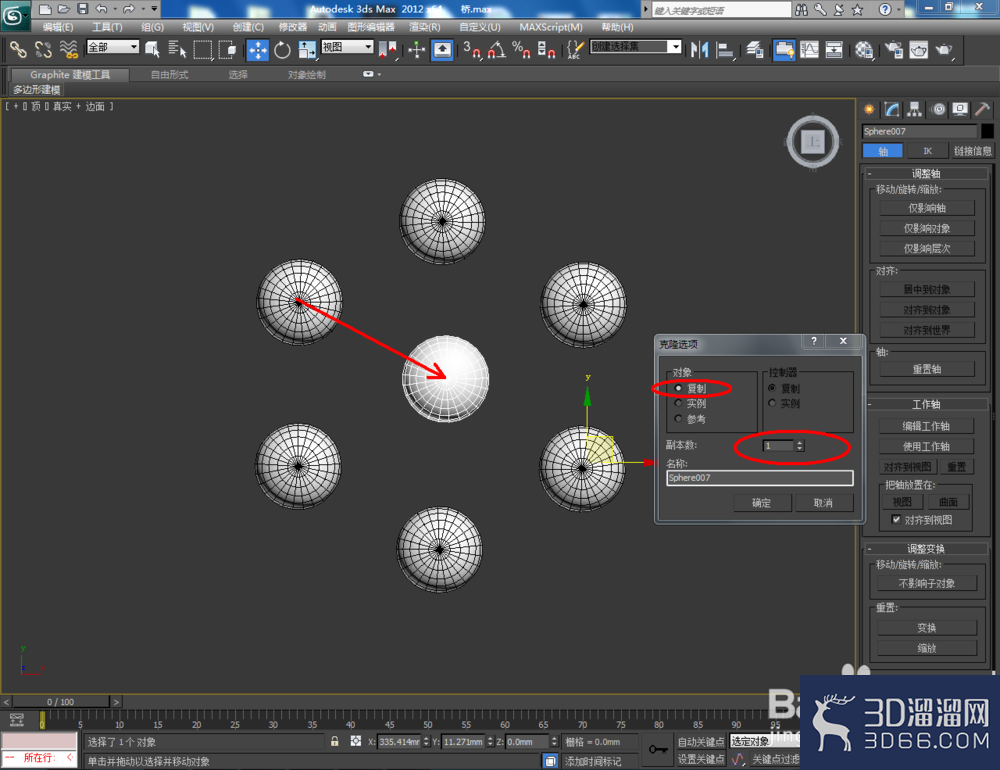Open the selection filter All dropdown

click(x=113, y=47)
